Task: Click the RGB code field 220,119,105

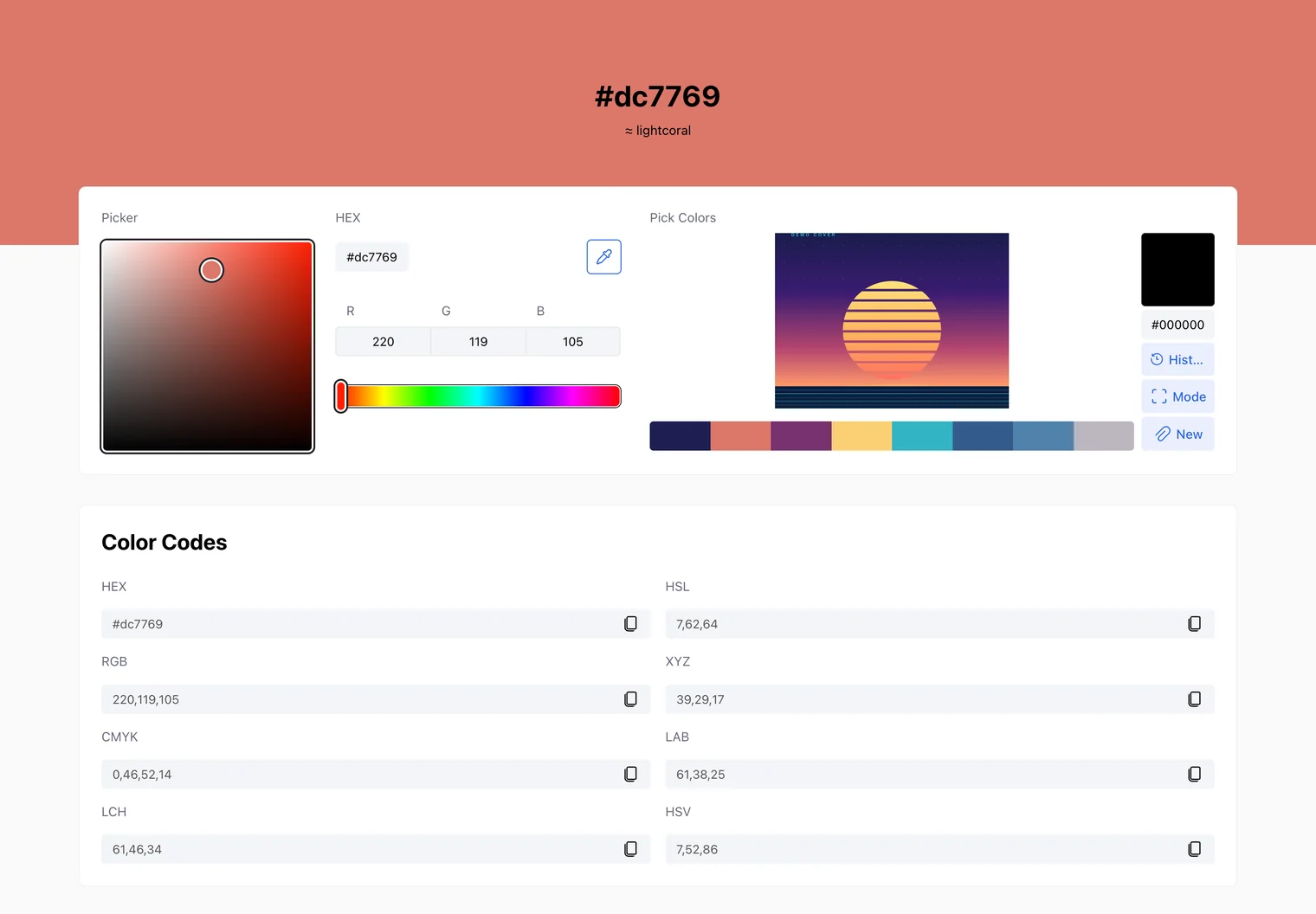Action: point(376,699)
